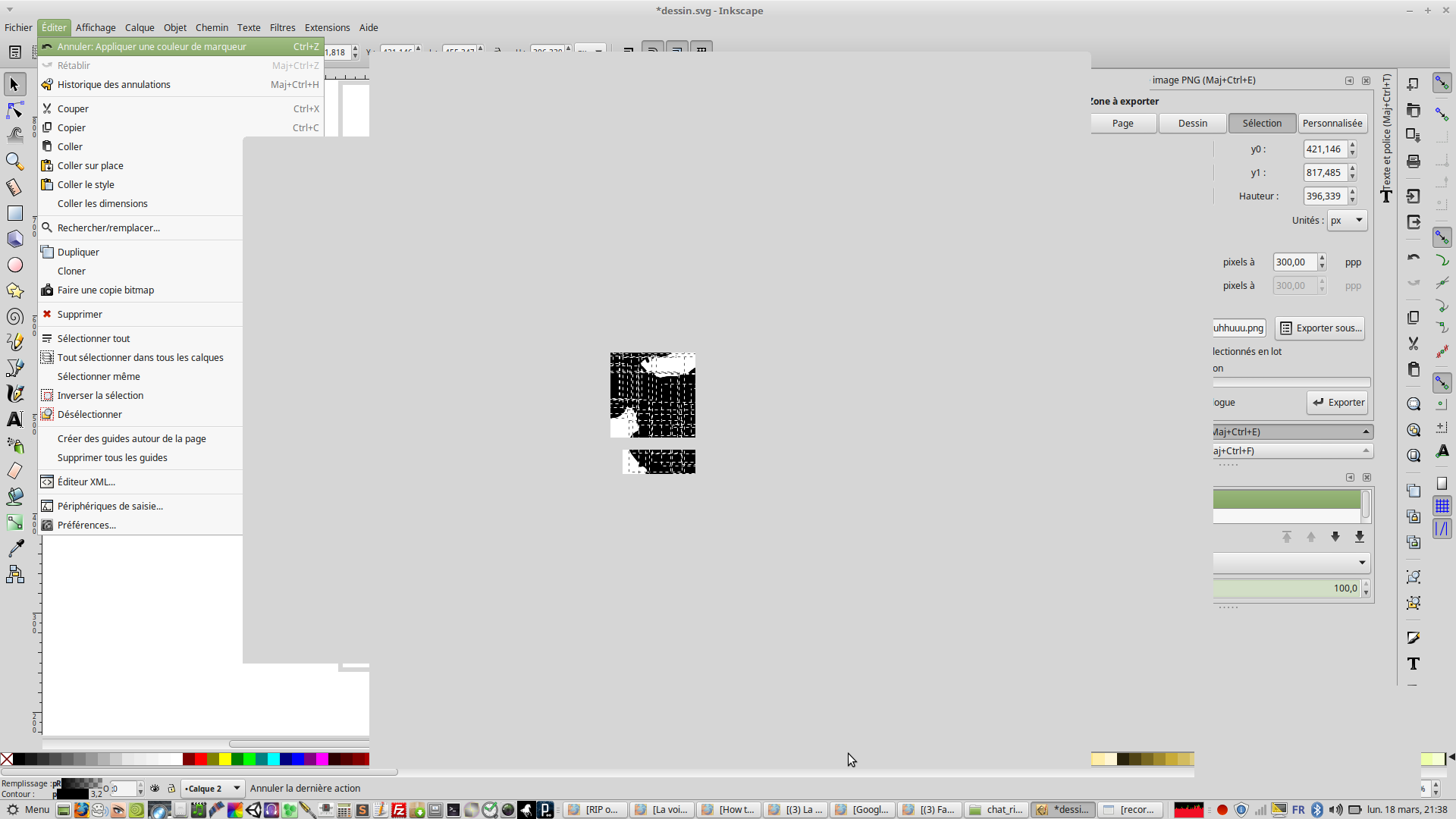Click the Exporter sous... button
The image size is (1456, 819).
[x=1320, y=328]
